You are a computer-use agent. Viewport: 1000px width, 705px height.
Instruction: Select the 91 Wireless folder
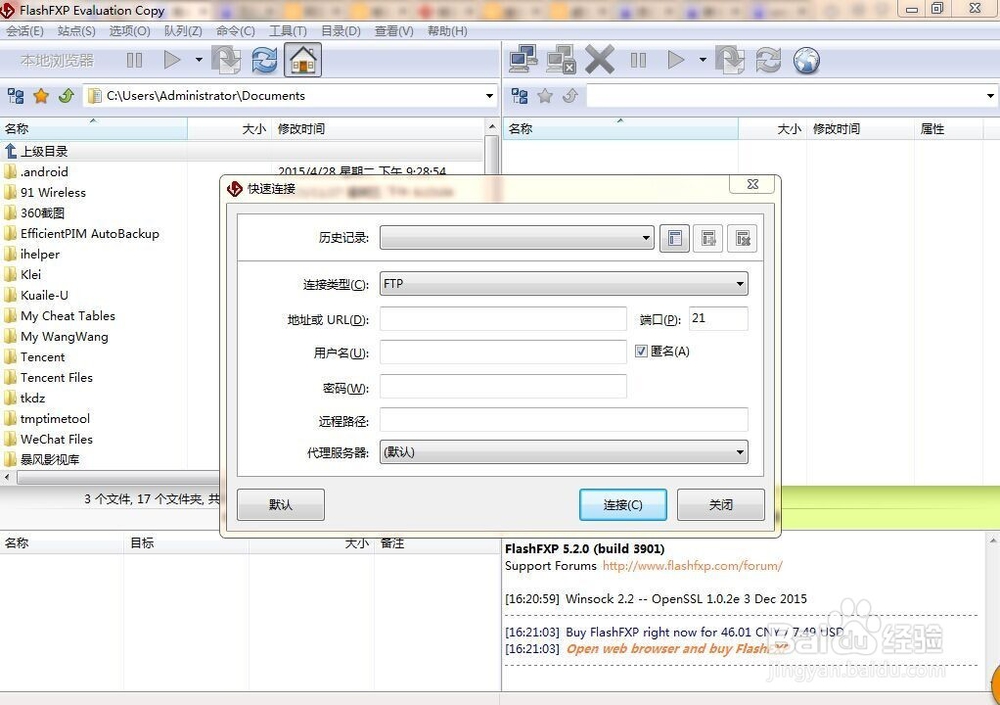click(53, 192)
